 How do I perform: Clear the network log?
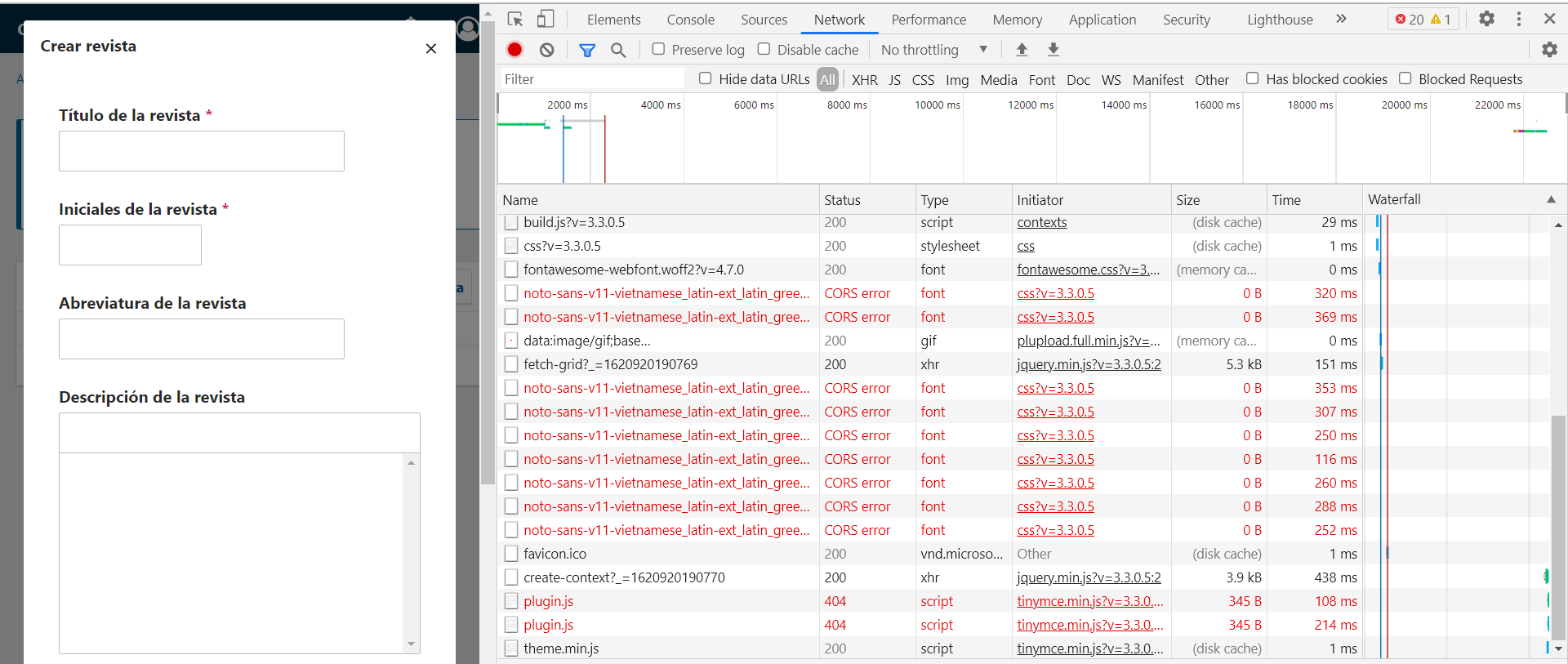point(546,50)
